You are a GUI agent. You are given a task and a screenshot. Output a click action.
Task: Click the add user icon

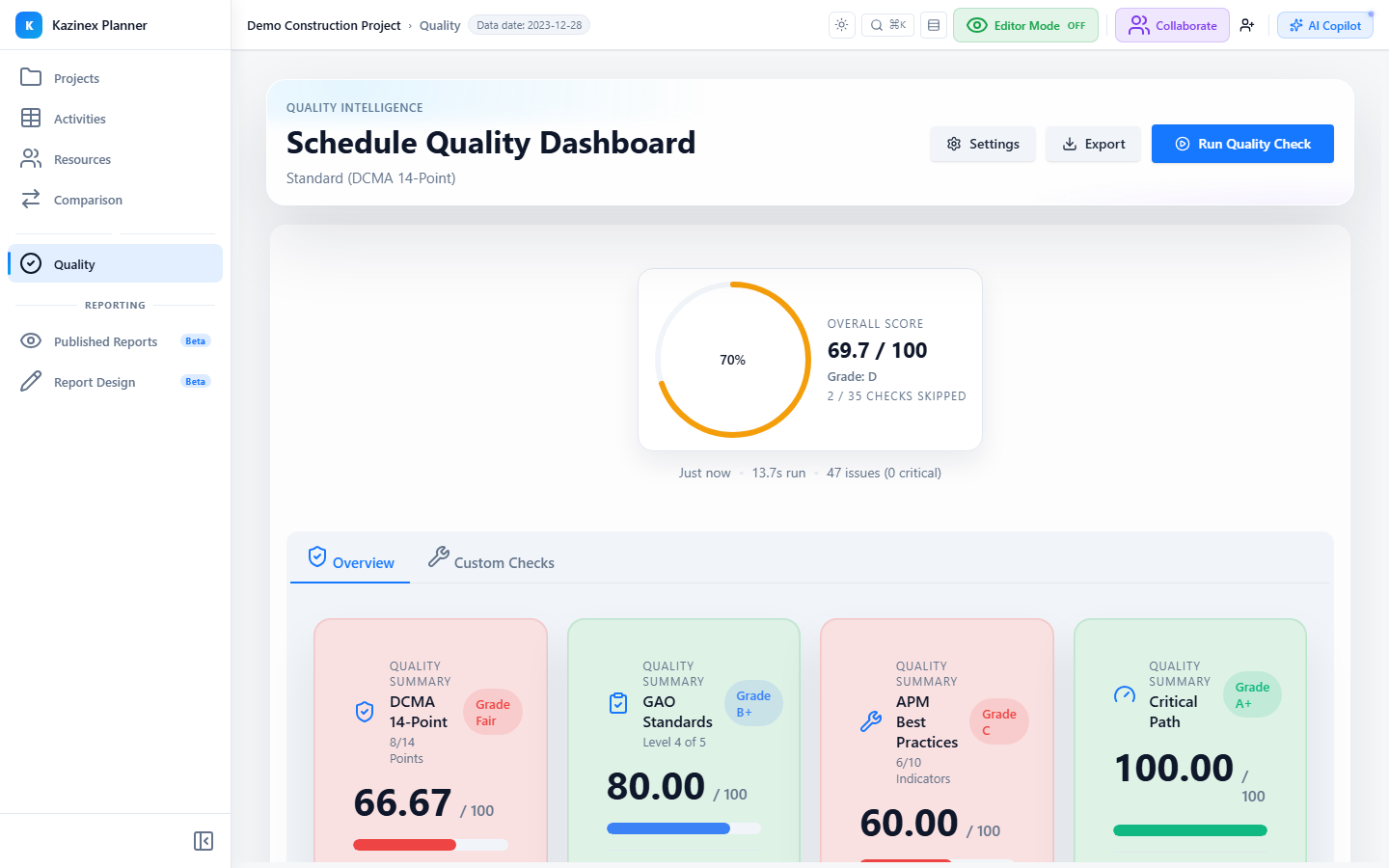pos(1247,25)
